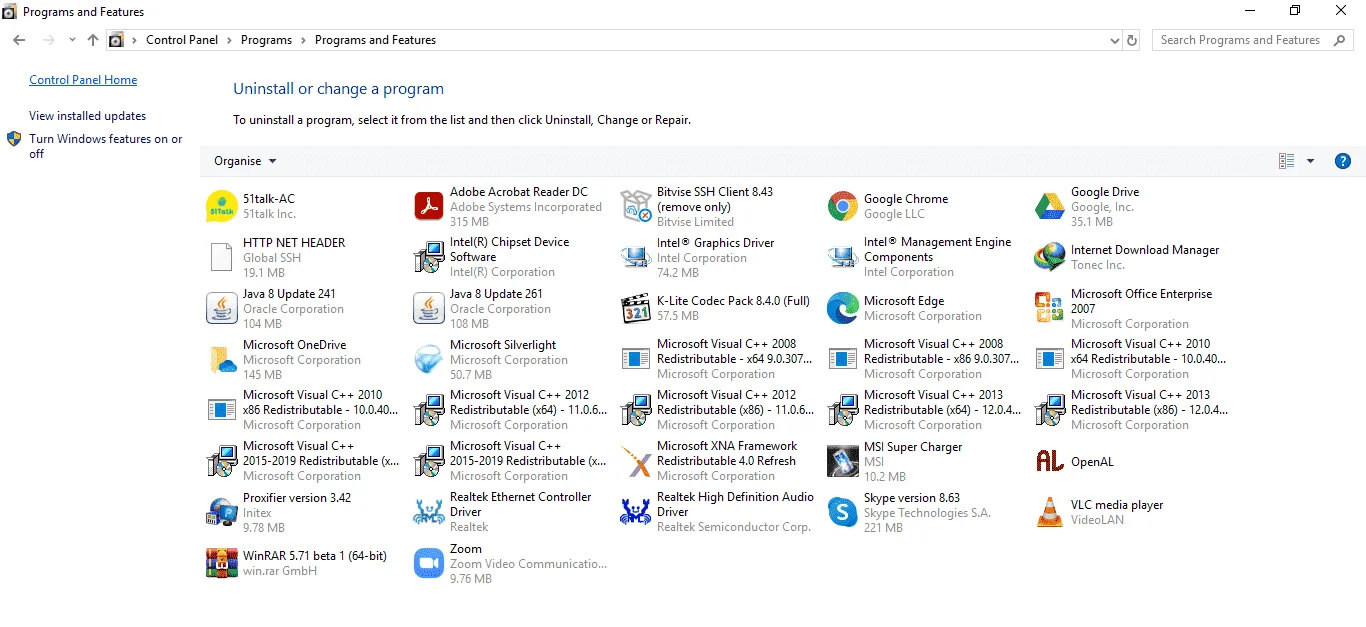Click the Microsoft OneDrive icon

pos(221,359)
